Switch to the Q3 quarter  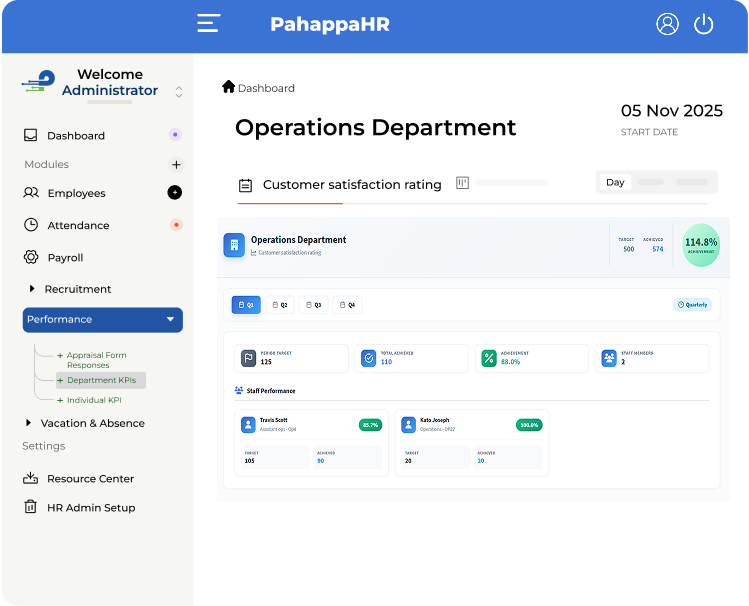point(313,305)
